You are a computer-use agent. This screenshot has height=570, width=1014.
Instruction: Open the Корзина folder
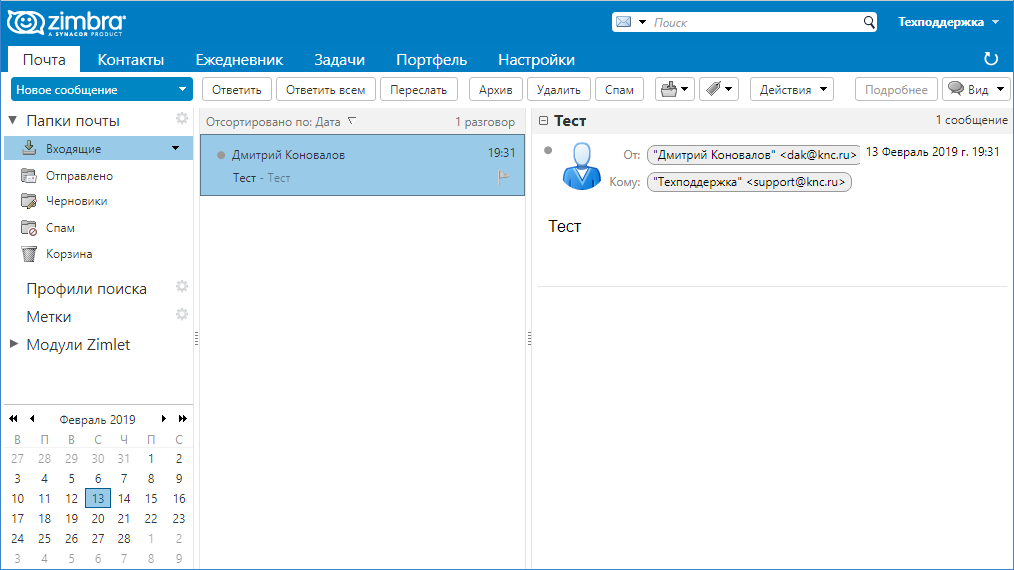click(69, 254)
